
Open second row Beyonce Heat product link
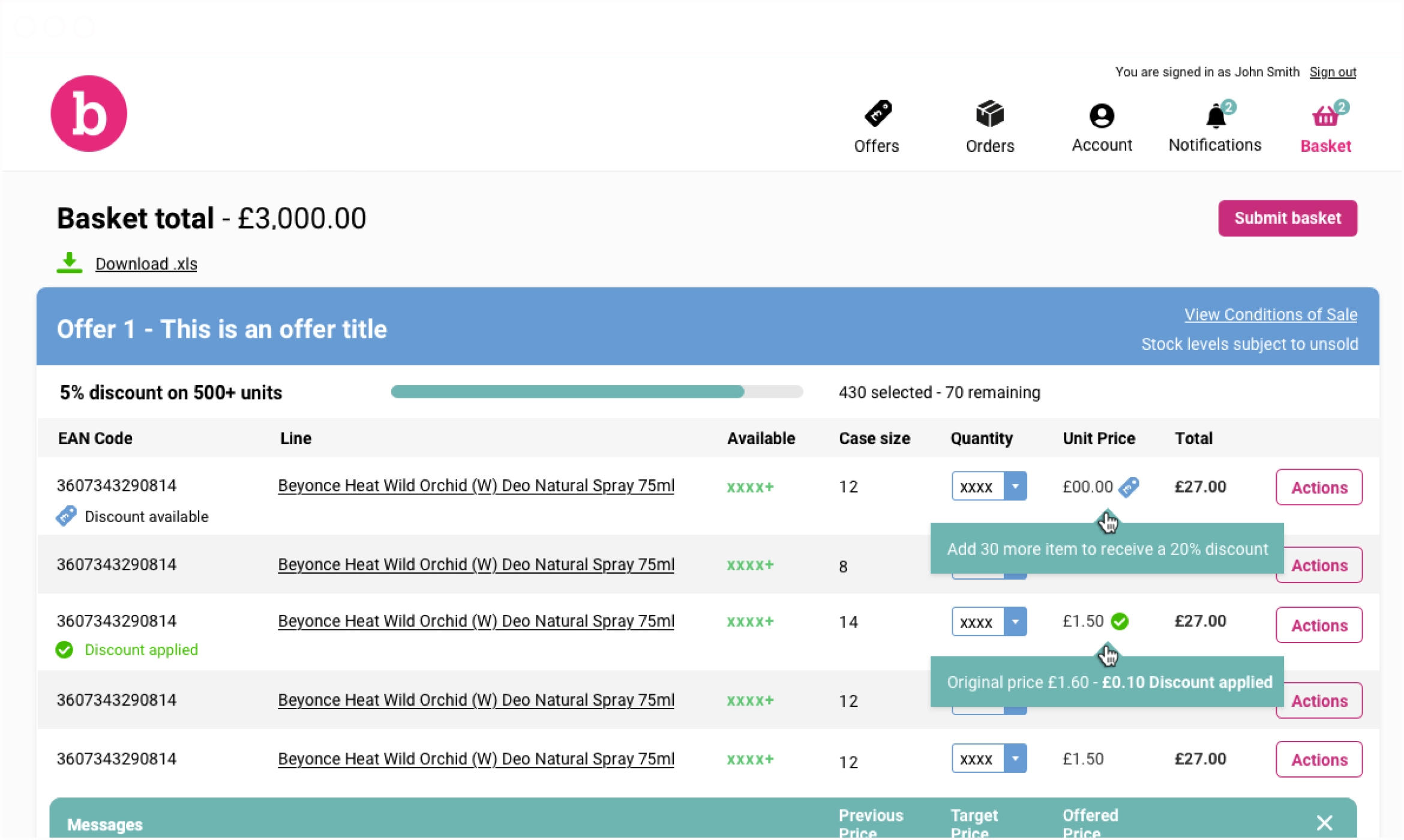(476, 565)
